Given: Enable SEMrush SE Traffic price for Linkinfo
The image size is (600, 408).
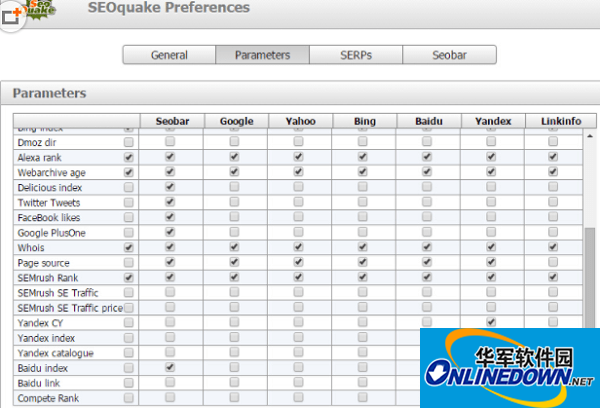Looking at the screenshot, I should click(553, 307).
